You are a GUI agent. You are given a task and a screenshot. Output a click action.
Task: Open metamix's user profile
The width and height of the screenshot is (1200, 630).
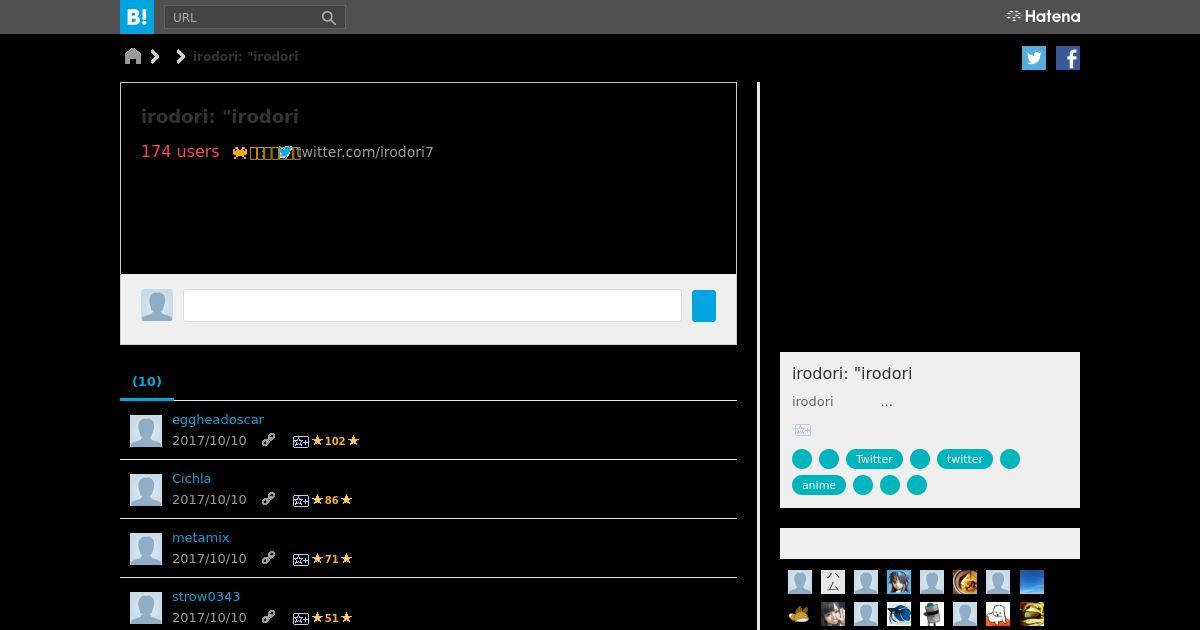point(200,537)
